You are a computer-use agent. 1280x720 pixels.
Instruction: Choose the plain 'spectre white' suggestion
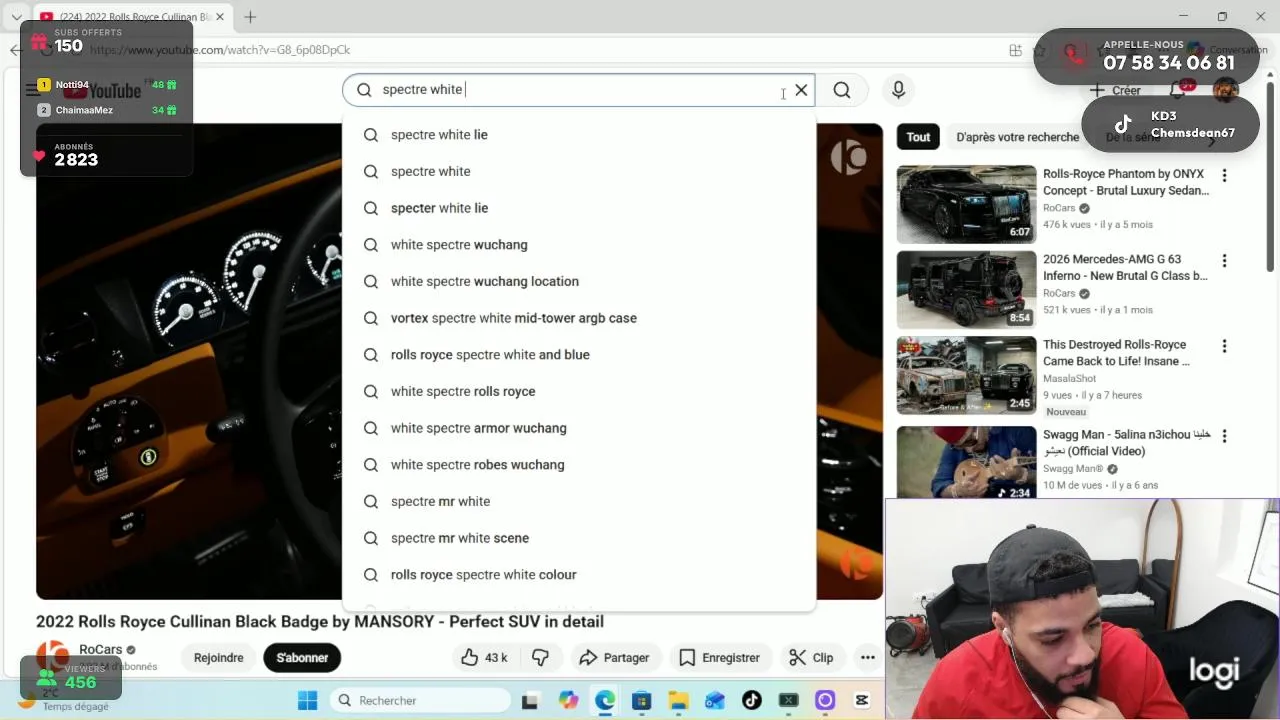[579, 171]
